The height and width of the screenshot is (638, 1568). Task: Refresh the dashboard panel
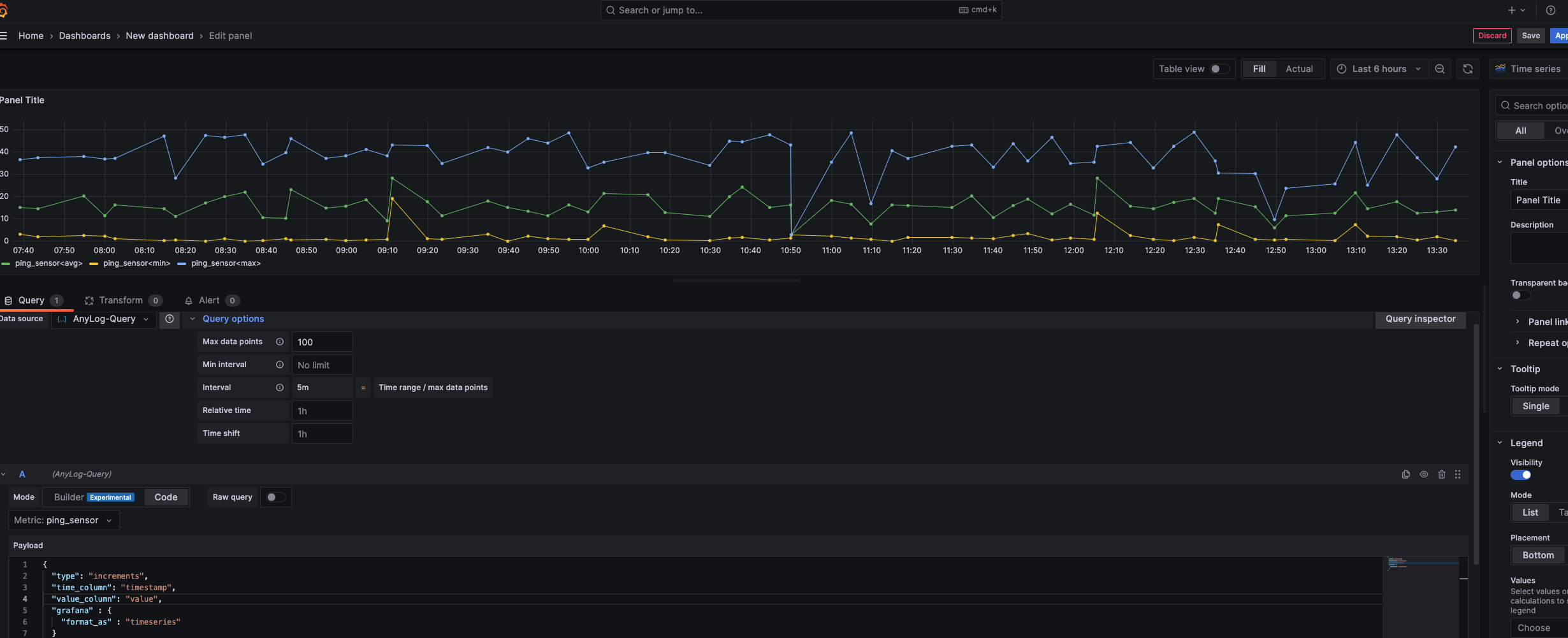coord(1468,69)
